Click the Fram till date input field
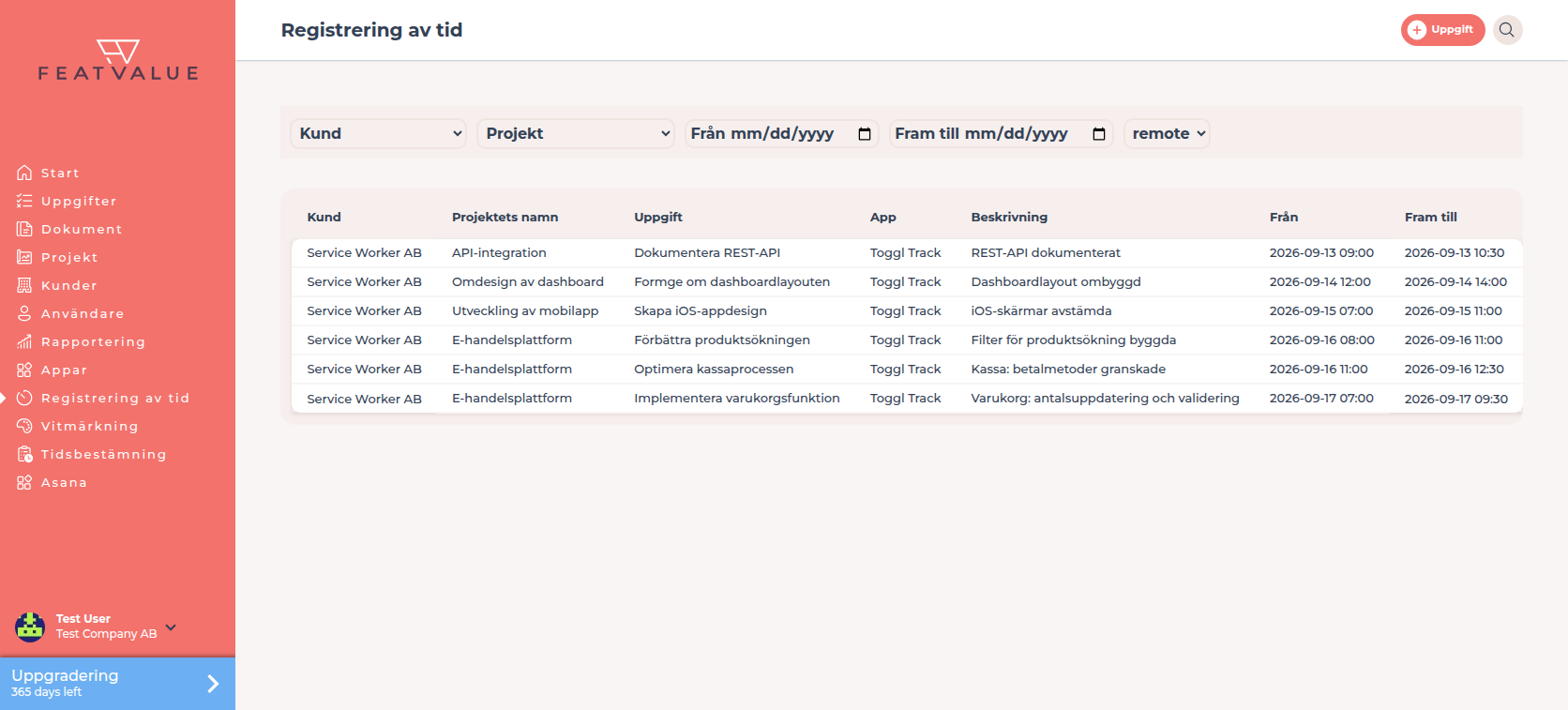This screenshot has height=710, width=1568. click(1001, 133)
